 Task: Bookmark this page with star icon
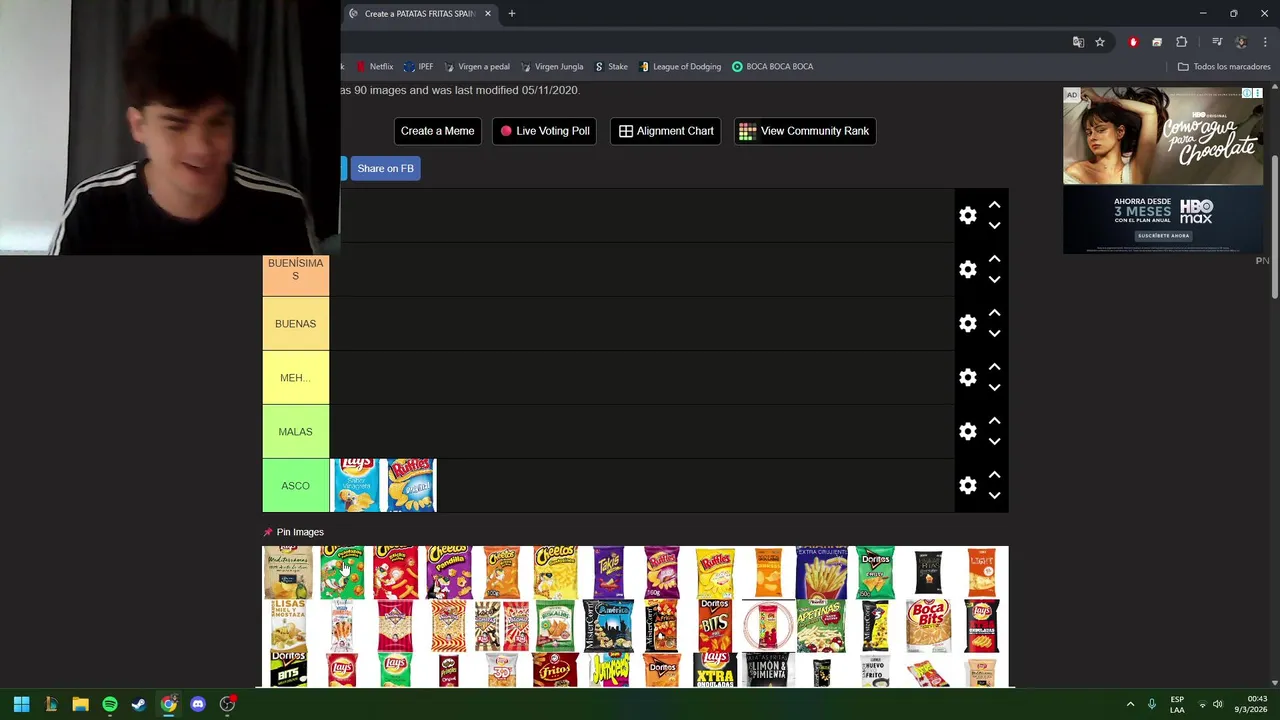1100,42
